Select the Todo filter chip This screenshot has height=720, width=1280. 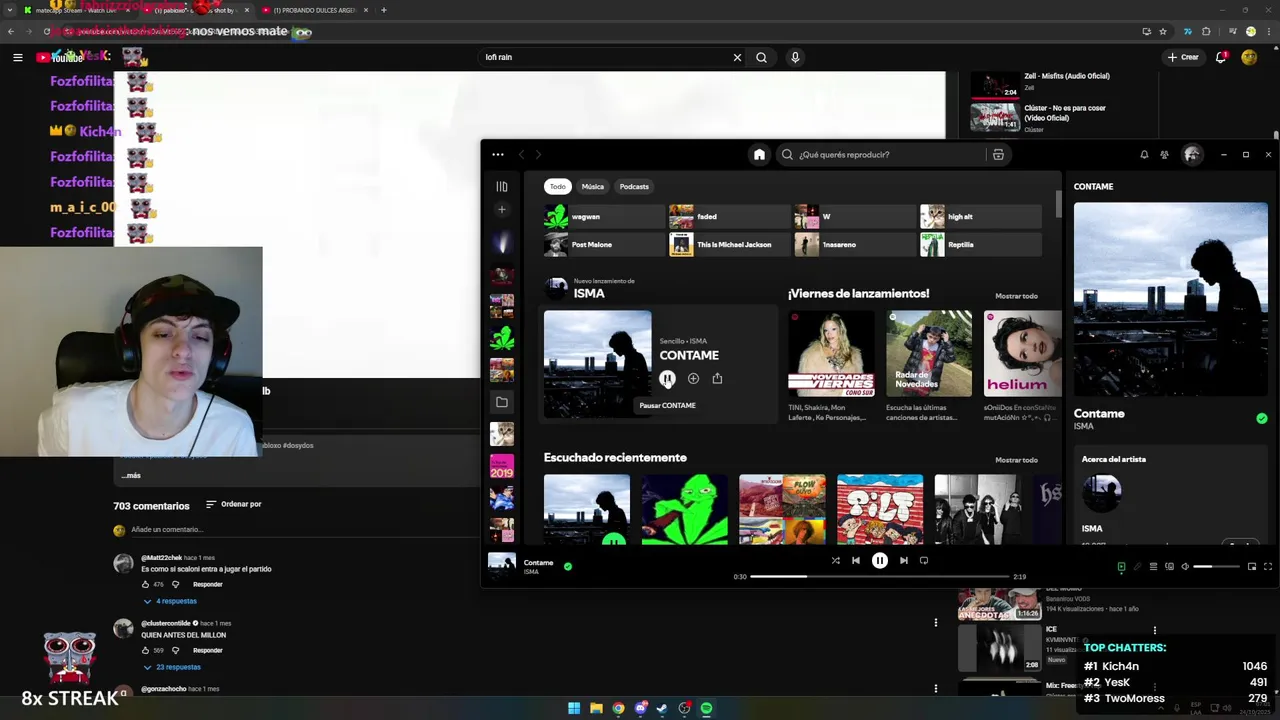coord(557,186)
